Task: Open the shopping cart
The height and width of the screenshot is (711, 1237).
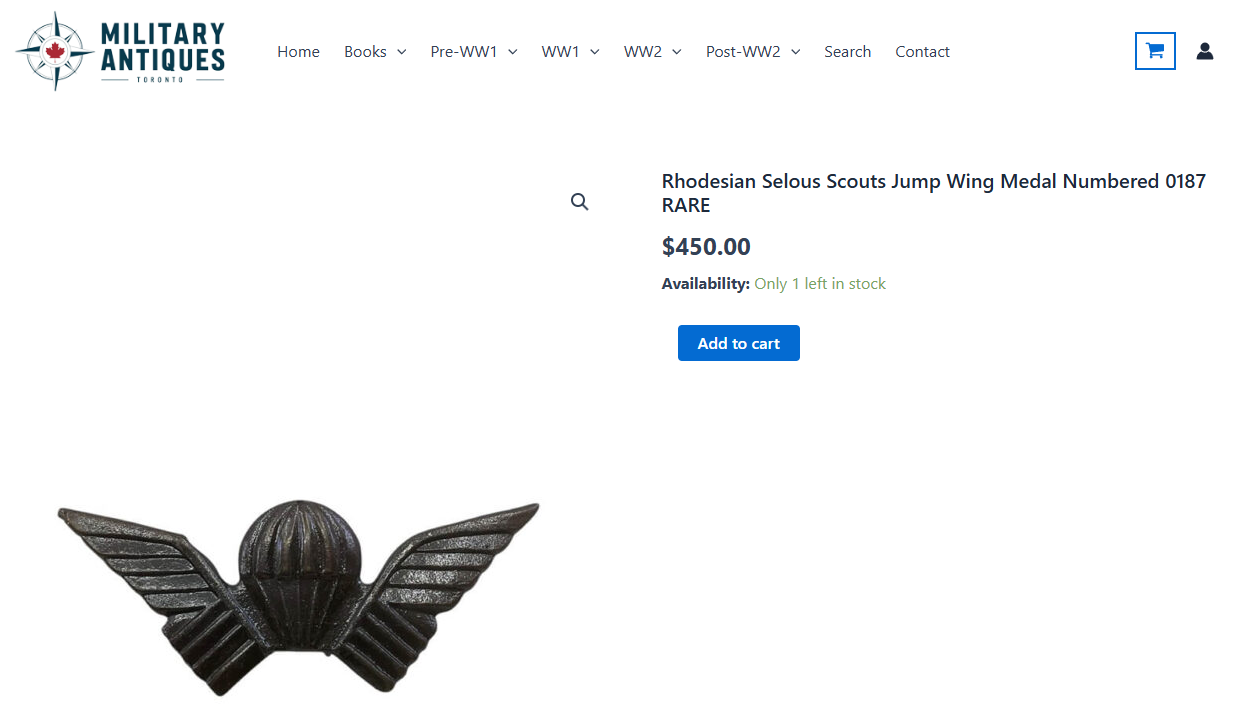Action: pos(1155,51)
